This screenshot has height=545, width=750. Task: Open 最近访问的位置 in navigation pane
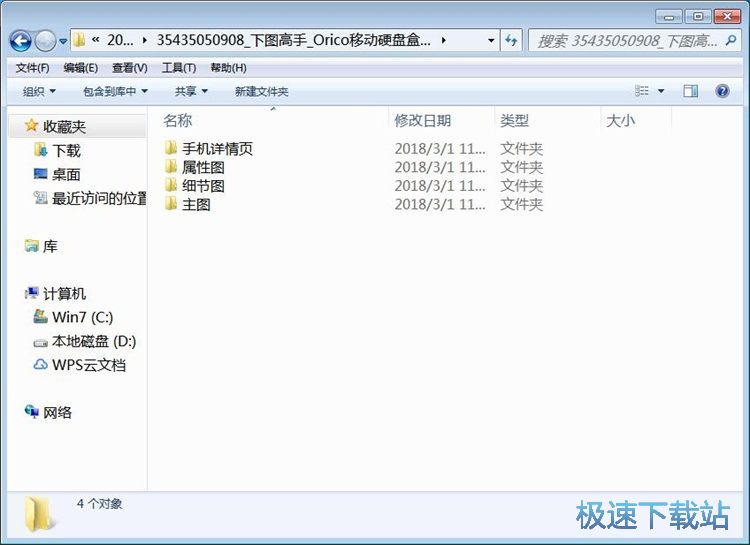[x=99, y=198]
